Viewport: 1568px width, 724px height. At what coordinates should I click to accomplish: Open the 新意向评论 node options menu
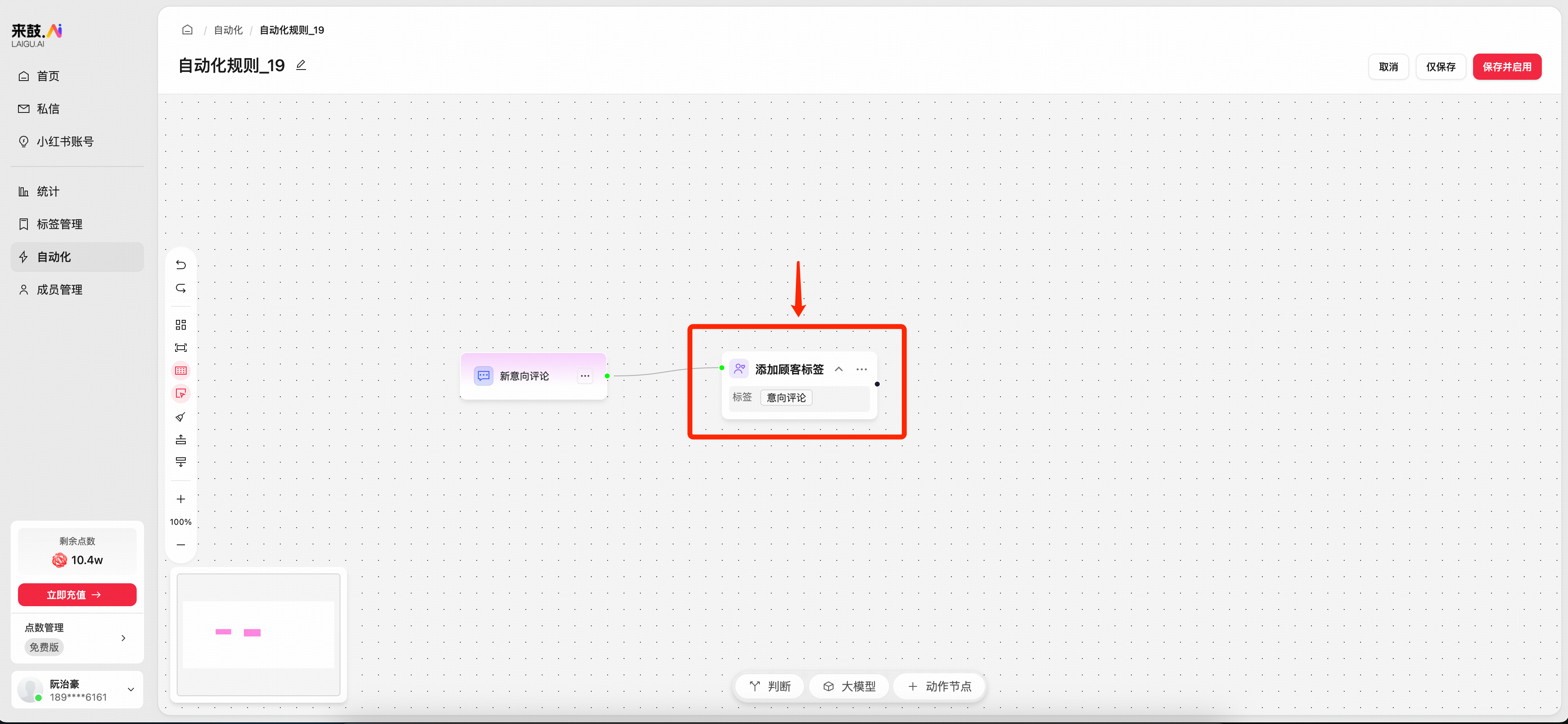(584, 376)
